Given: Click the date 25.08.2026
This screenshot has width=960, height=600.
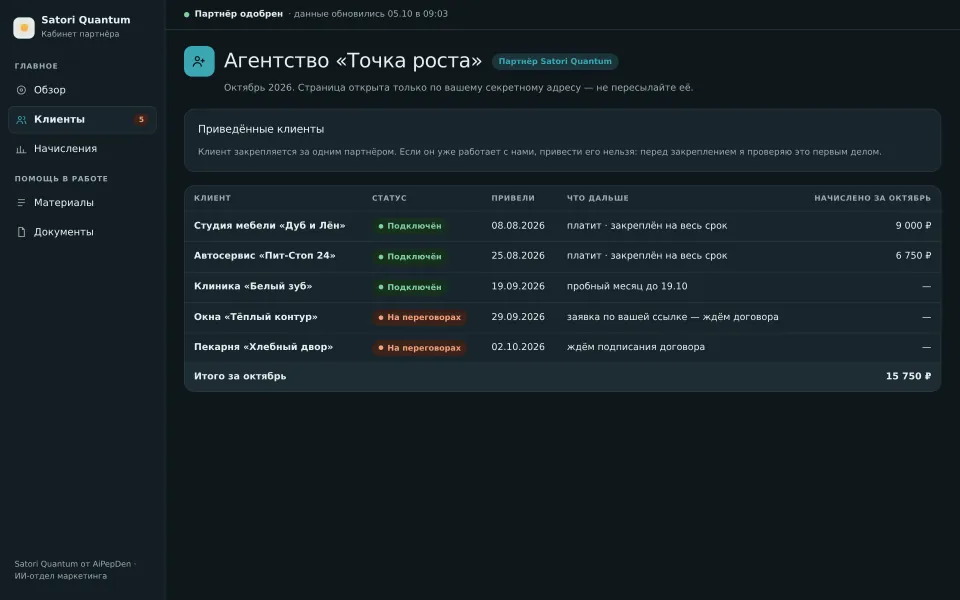Looking at the screenshot, I should [x=518, y=255].
